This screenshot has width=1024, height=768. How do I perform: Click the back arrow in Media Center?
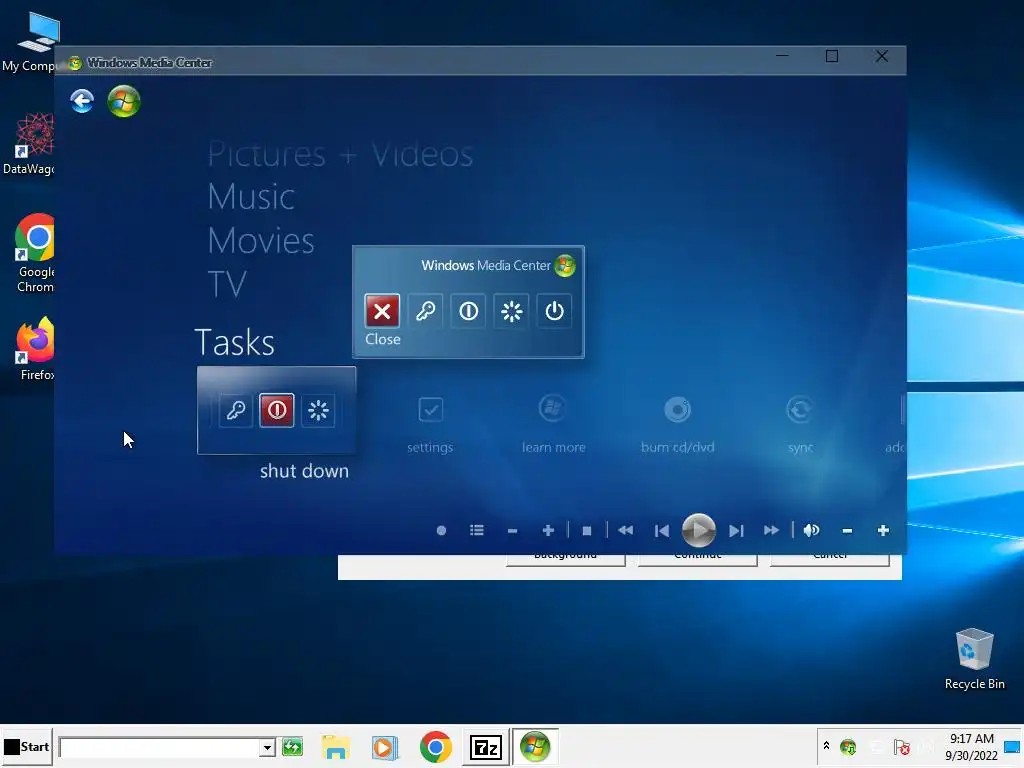pyautogui.click(x=82, y=101)
